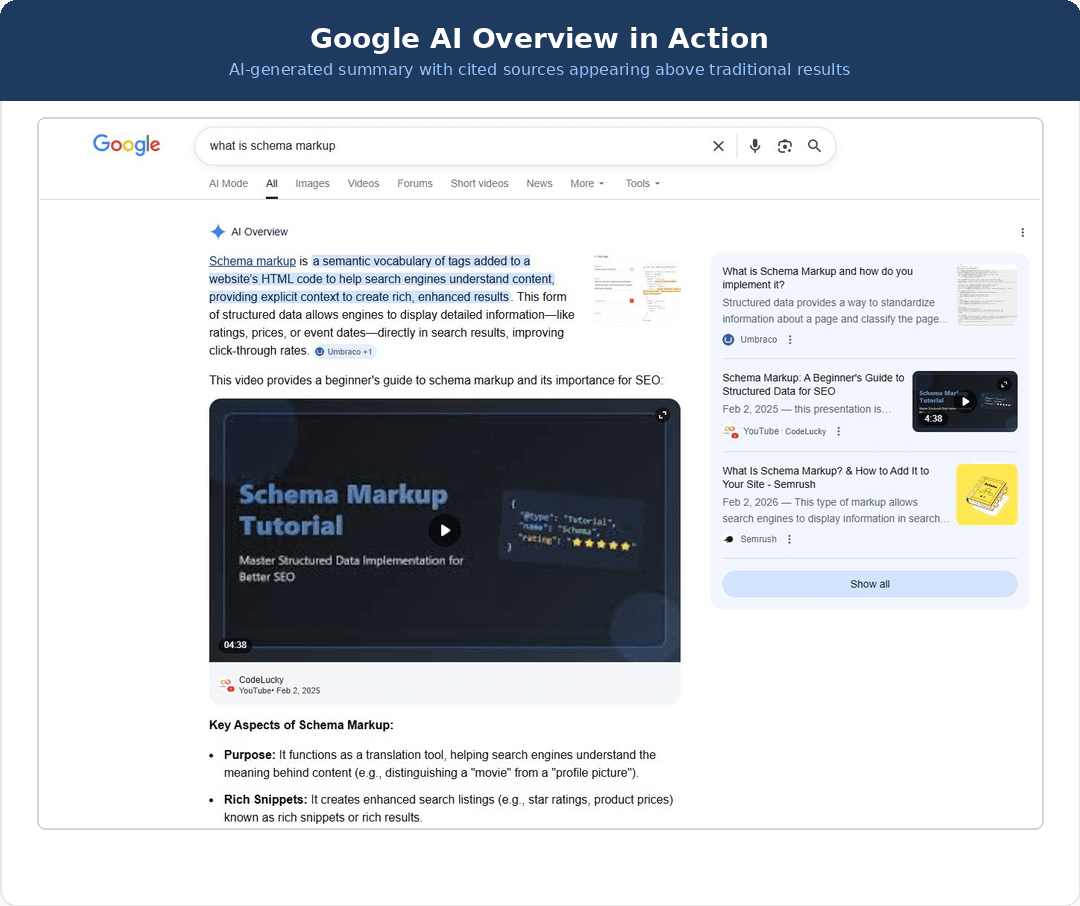The width and height of the screenshot is (1080, 906).
Task: Click the "YouTube• Feb 2, 2025" caption below the video
Action: tap(279, 690)
